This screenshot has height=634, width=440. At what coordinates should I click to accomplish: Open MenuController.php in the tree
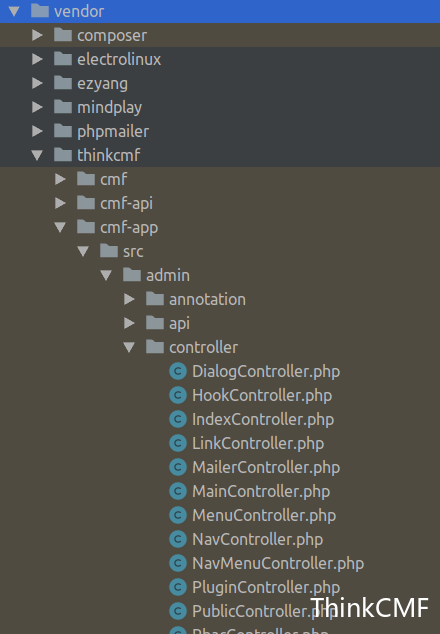264,516
